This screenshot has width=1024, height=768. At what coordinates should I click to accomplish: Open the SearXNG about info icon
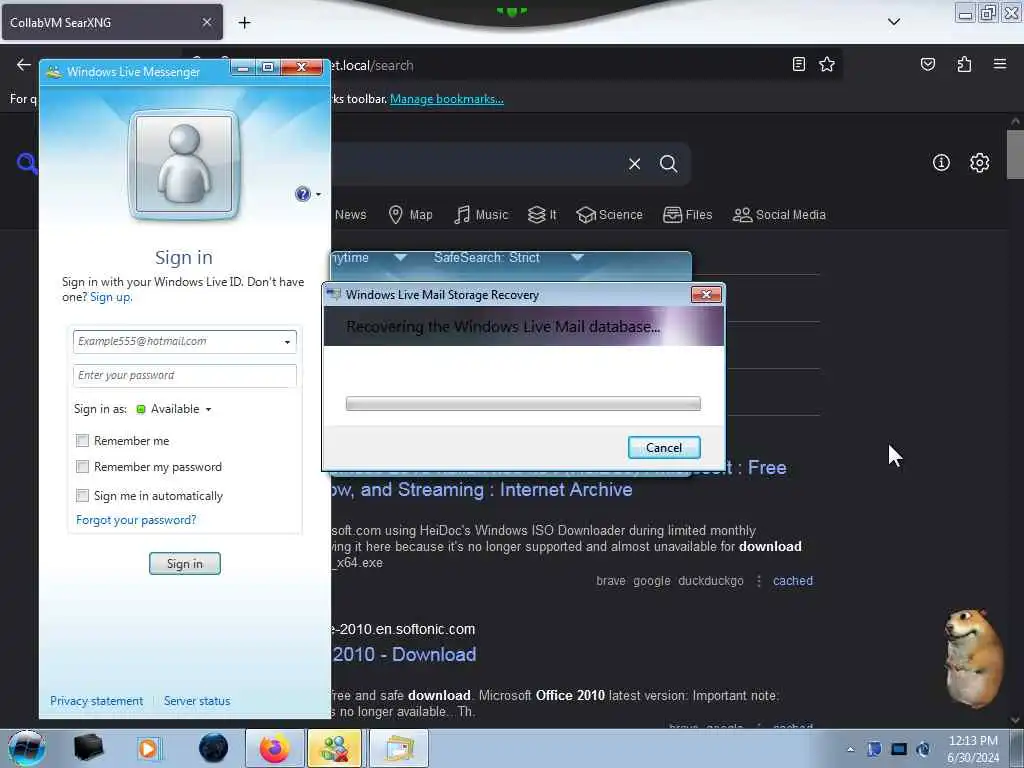click(941, 163)
